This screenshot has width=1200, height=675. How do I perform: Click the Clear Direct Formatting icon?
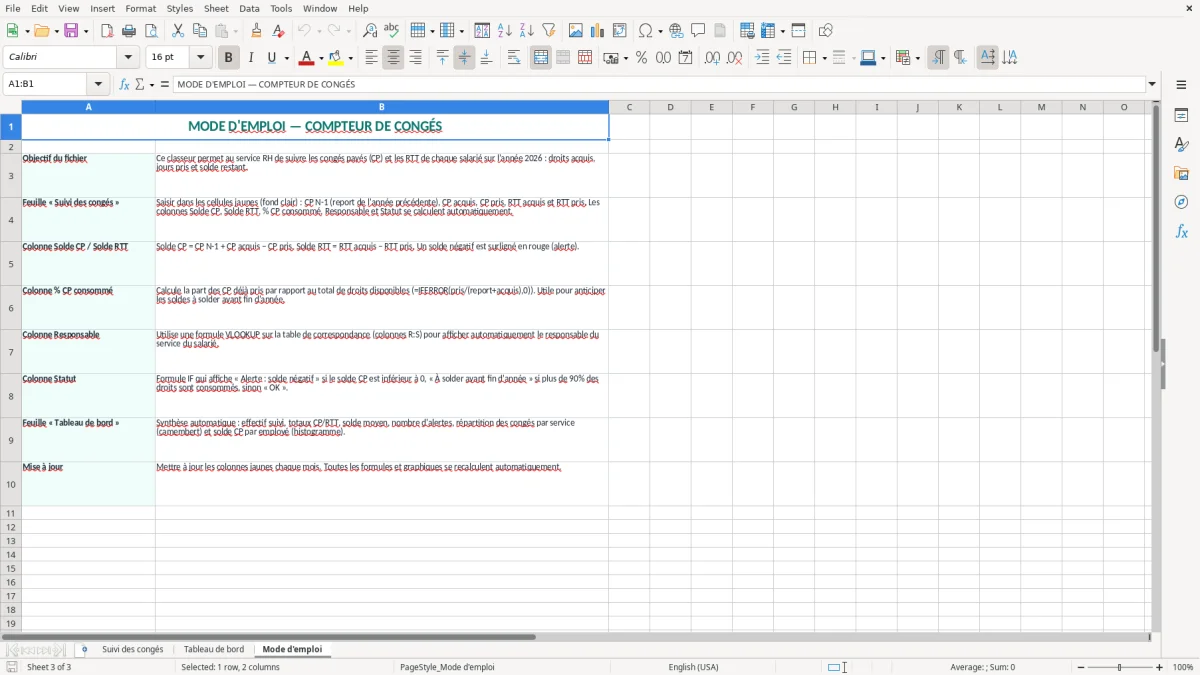278,31
